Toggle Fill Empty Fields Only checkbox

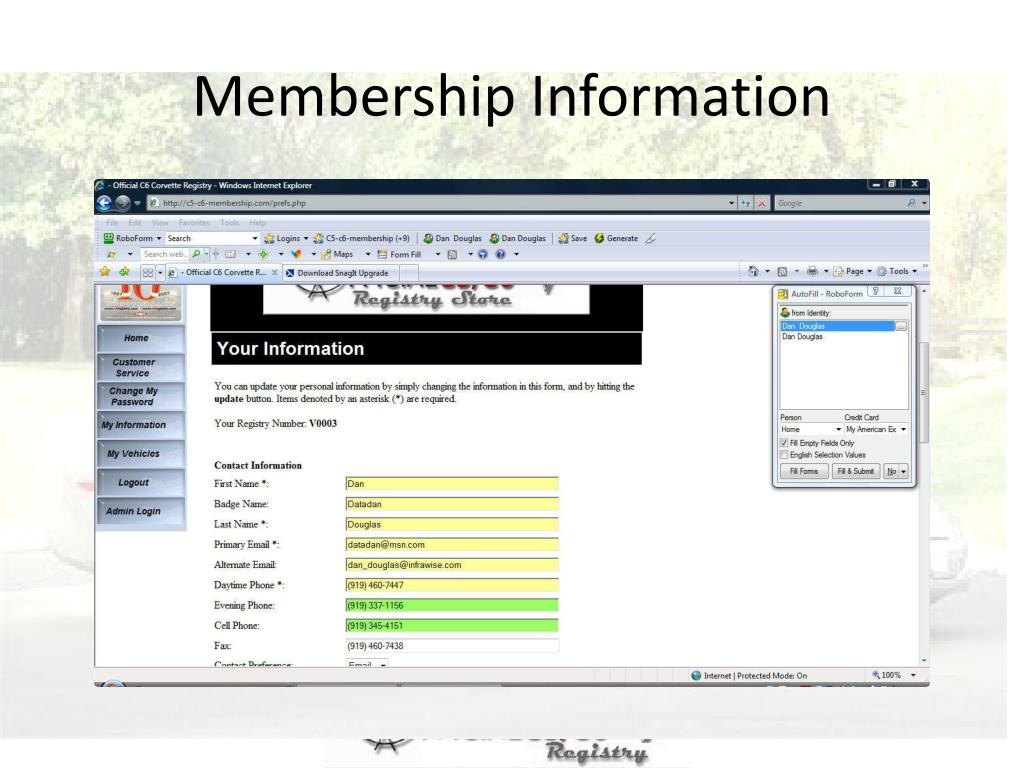(784, 443)
